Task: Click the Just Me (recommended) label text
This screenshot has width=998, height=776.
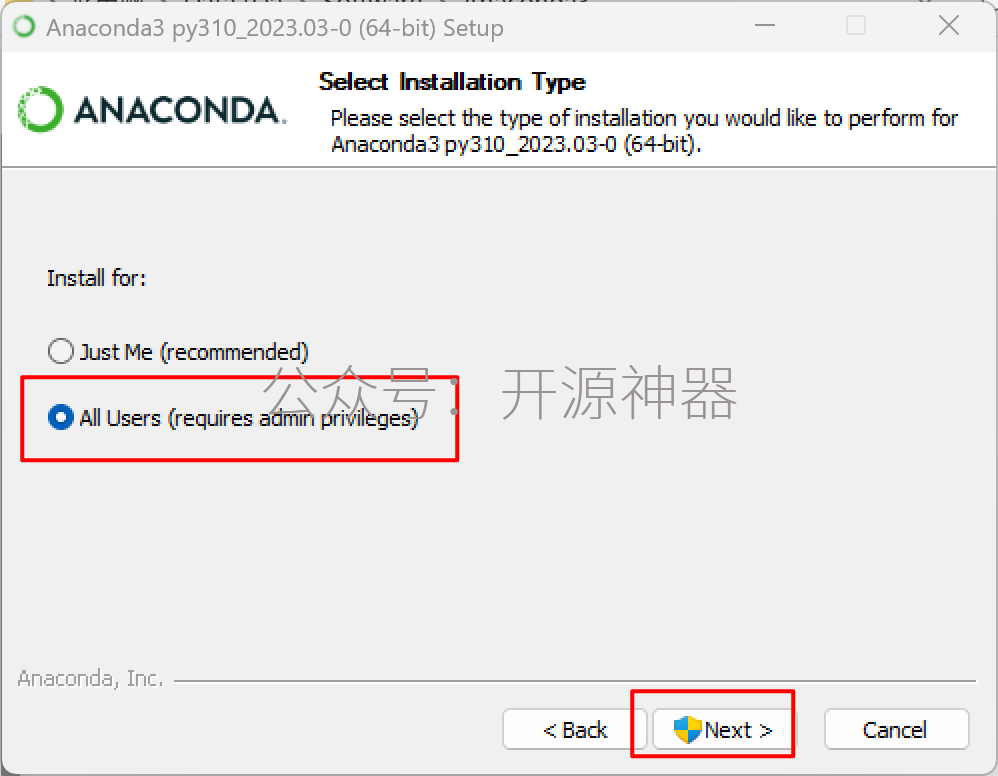Action: click(x=194, y=352)
